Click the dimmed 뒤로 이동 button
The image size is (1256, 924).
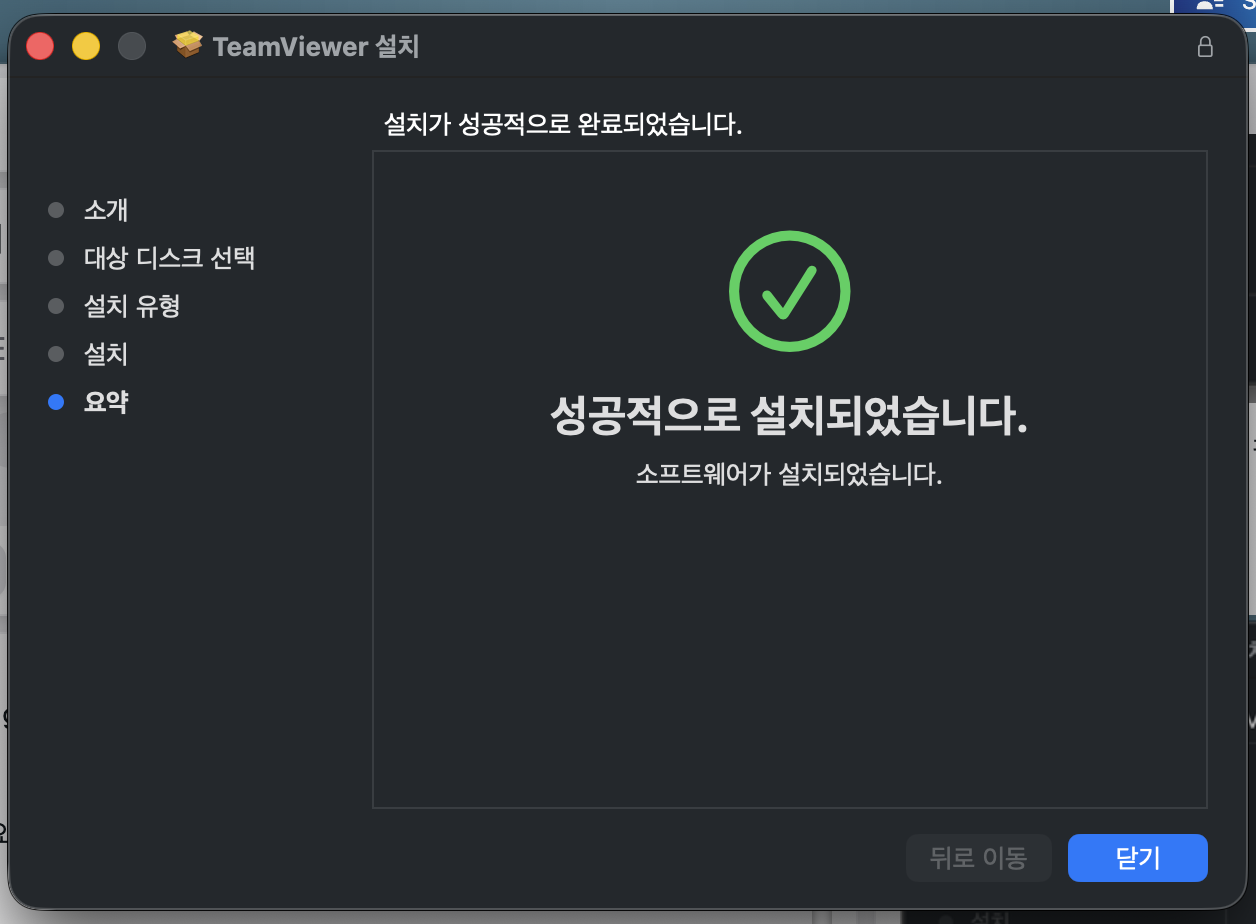coord(978,858)
